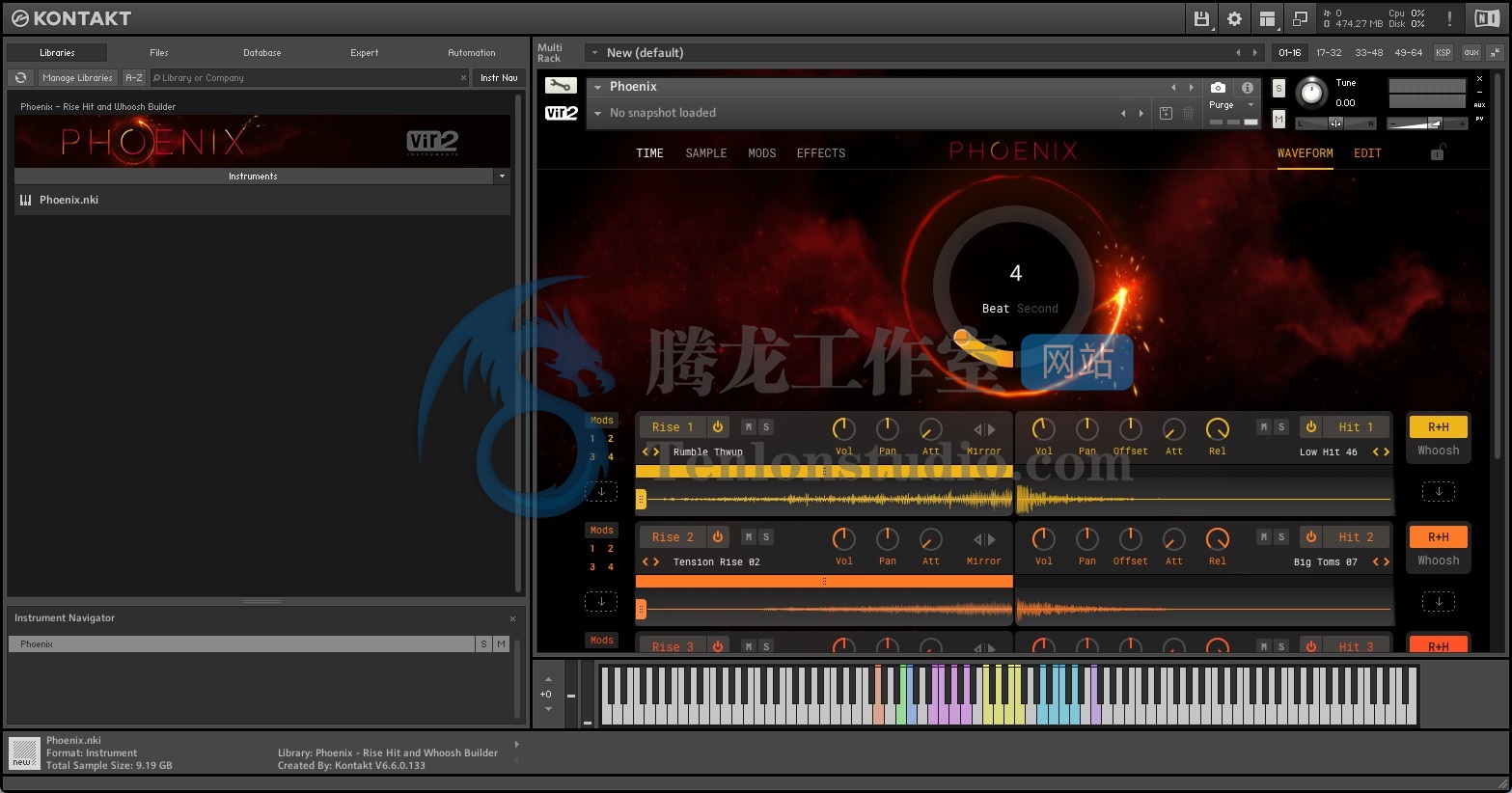Click Hit 1 drop sample arrow box
The height and width of the screenshot is (793, 1512).
[x=1439, y=492]
